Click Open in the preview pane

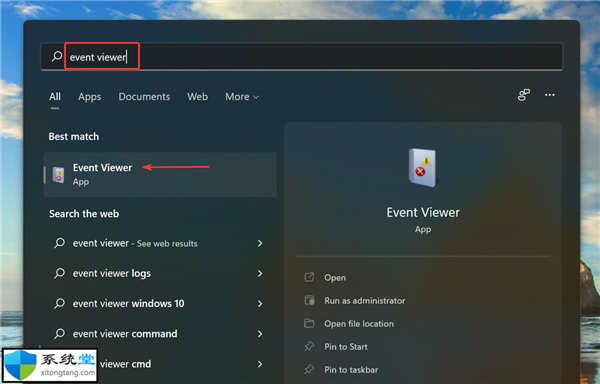(x=335, y=278)
